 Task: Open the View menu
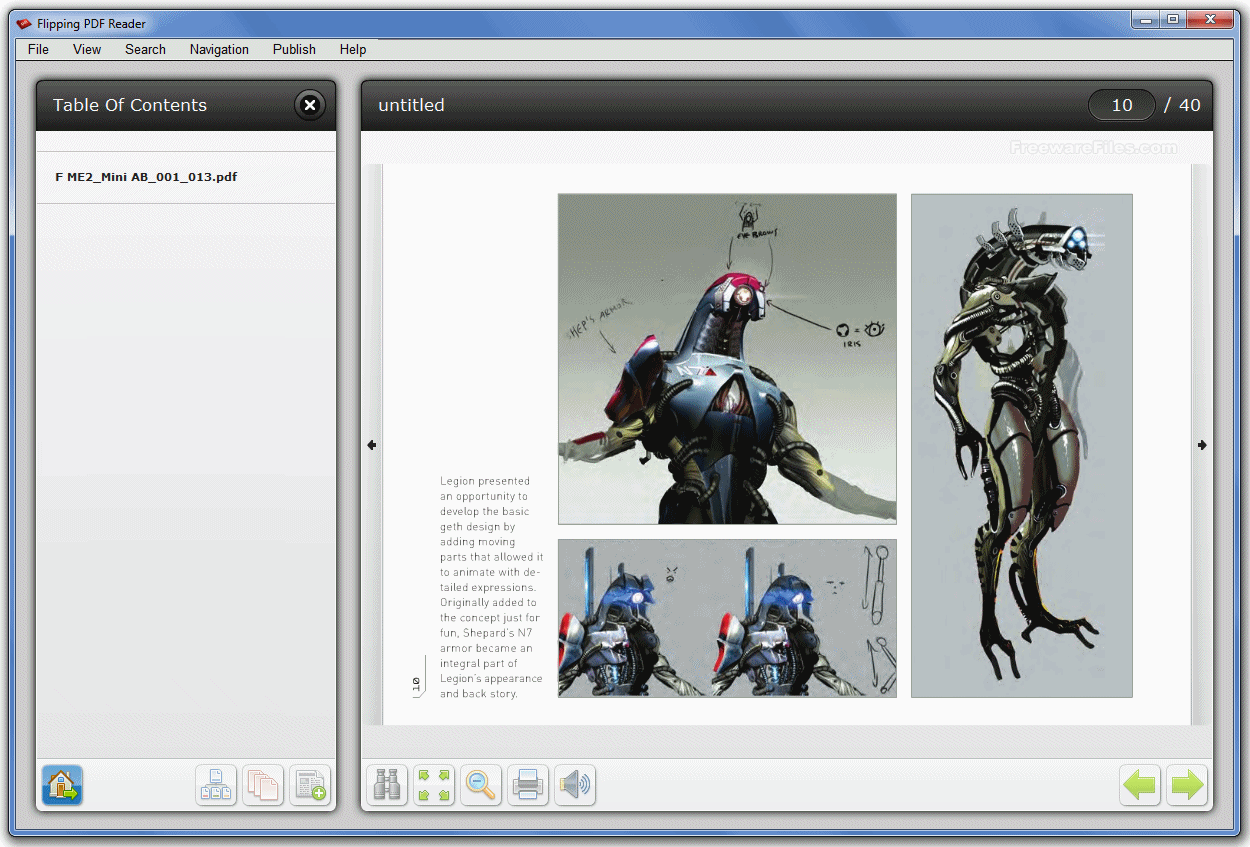(x=87, y=49)
